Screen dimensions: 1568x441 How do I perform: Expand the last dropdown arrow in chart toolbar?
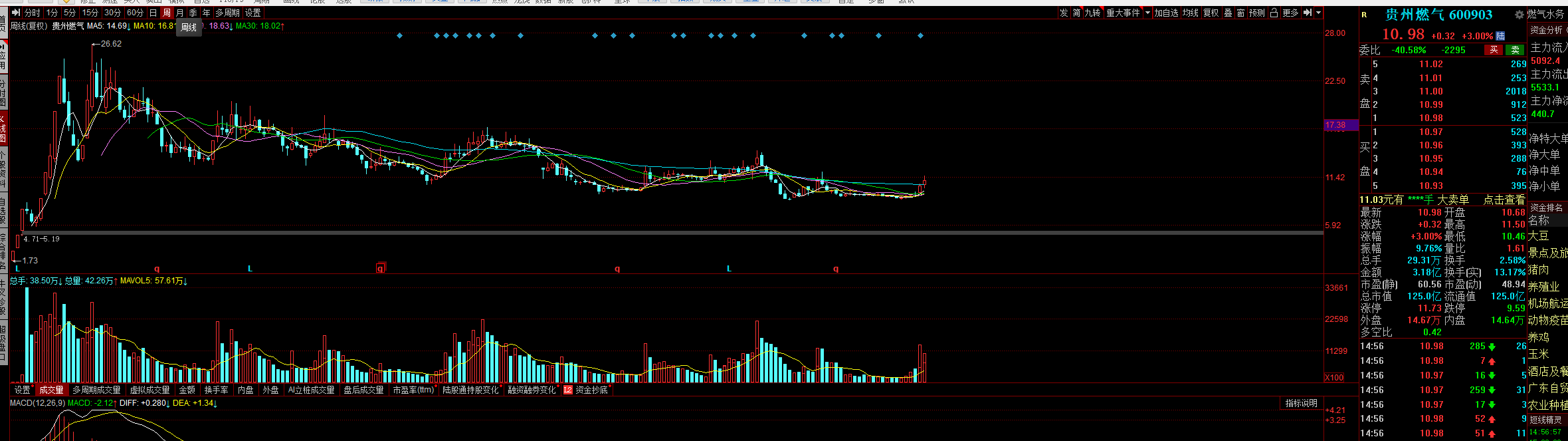click(1319, 13)
